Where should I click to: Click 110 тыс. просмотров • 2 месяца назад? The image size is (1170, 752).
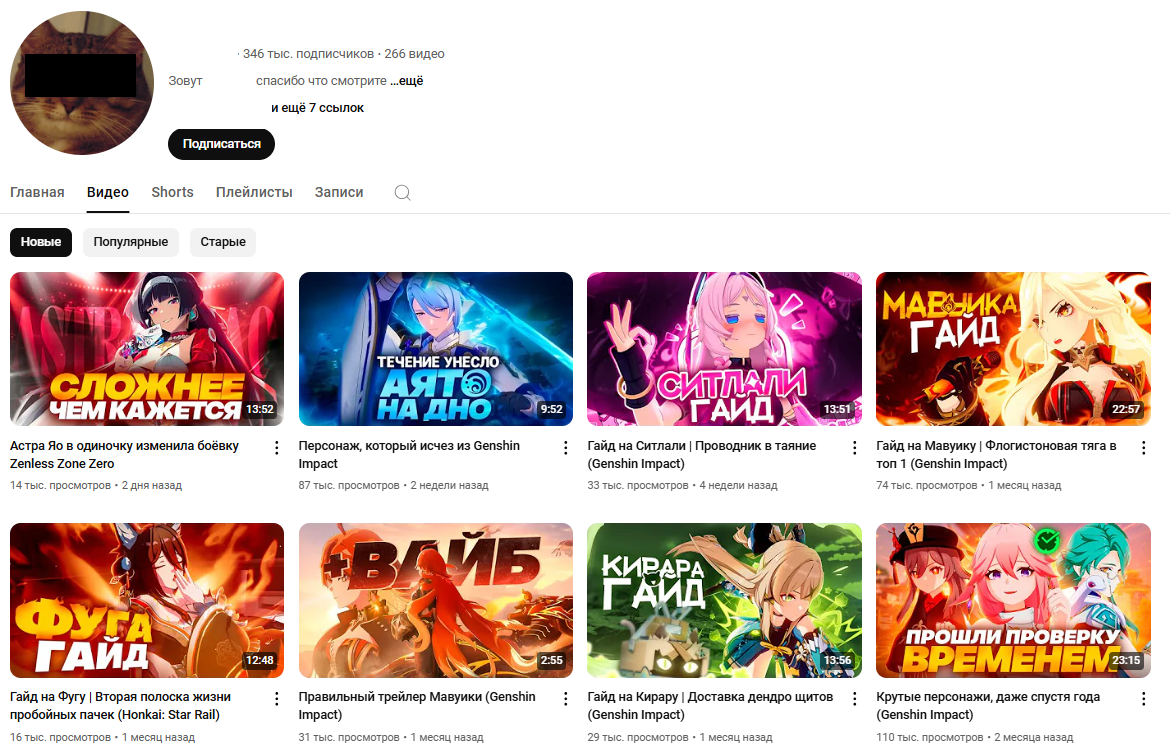(x=975, y=737)
